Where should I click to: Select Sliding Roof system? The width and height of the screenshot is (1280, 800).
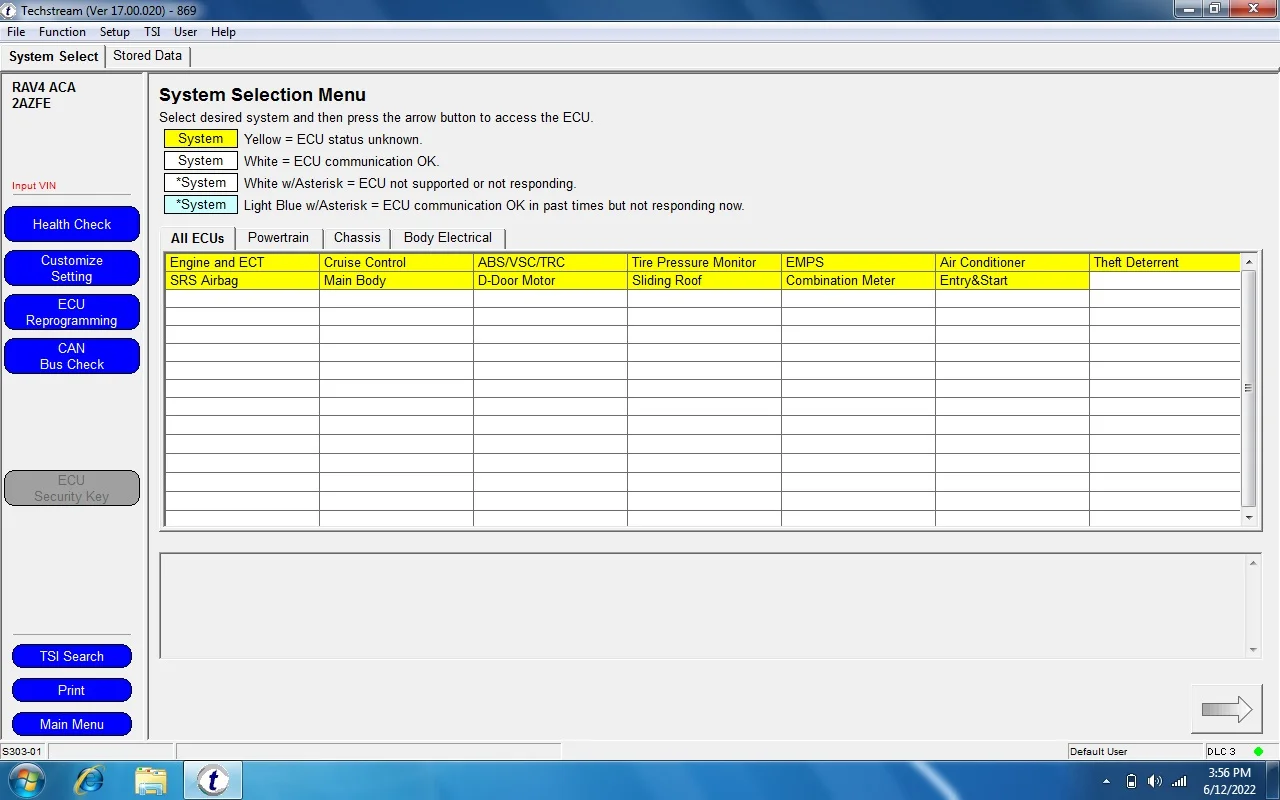pos(704,281)
